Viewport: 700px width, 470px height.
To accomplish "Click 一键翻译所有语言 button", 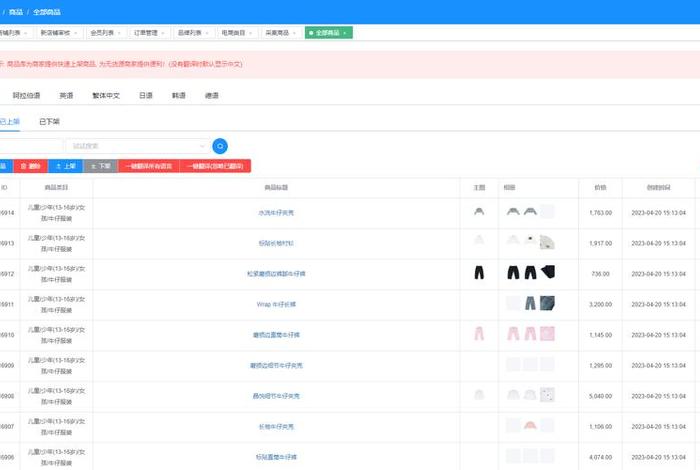I will (x=148, y=166).
